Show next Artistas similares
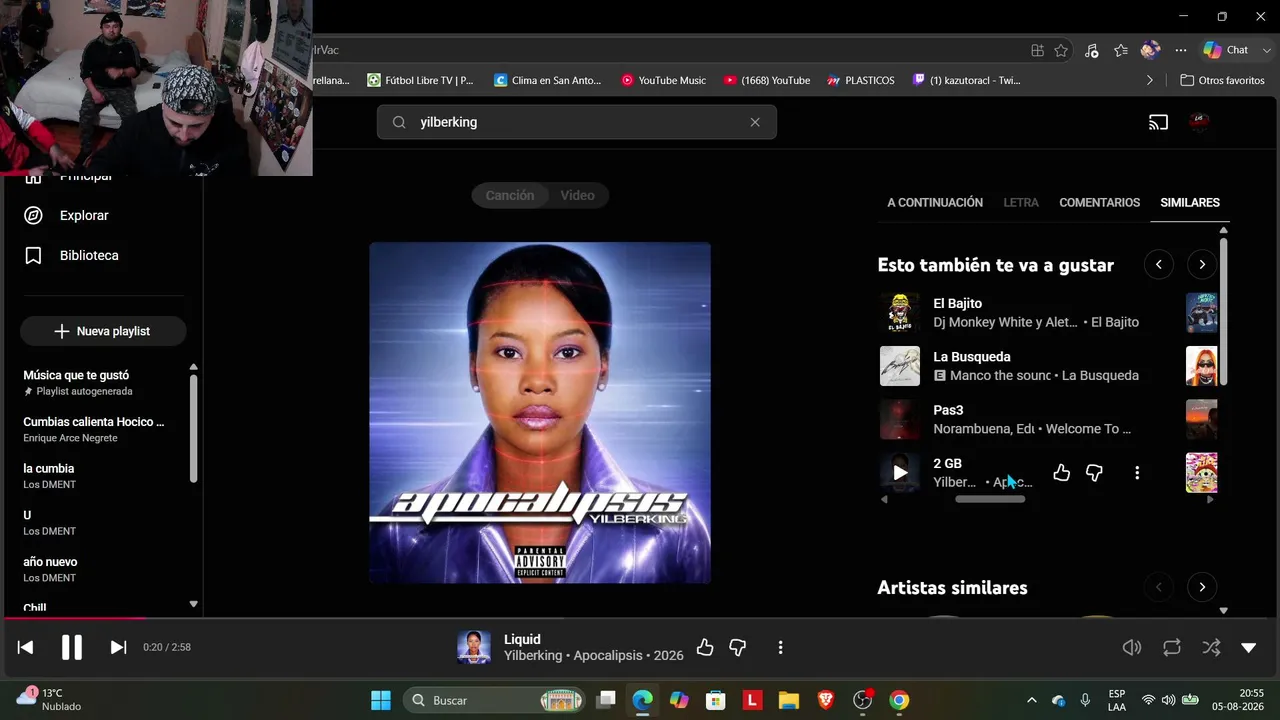 pos(1202,587)
